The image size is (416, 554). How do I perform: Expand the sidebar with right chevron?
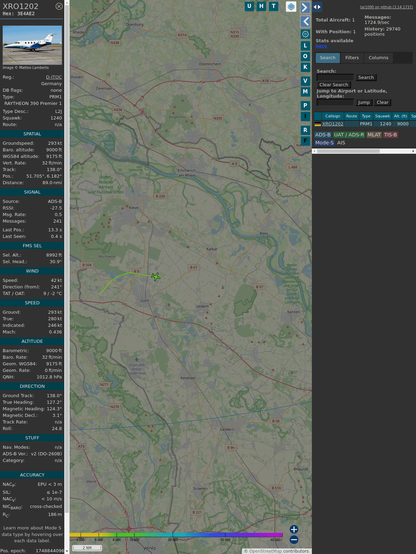pos(305,7)
